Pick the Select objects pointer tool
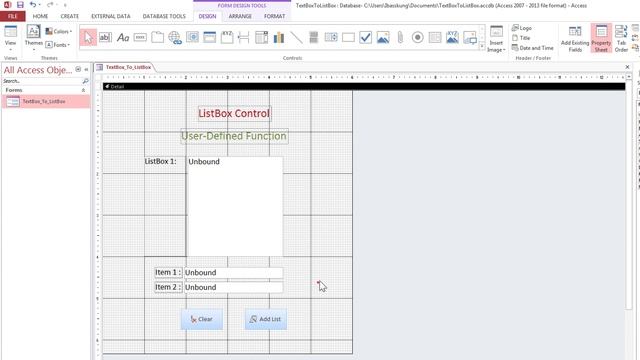This screenshot has width=640, height=360. pyautogui.click(x=88, y=38)
